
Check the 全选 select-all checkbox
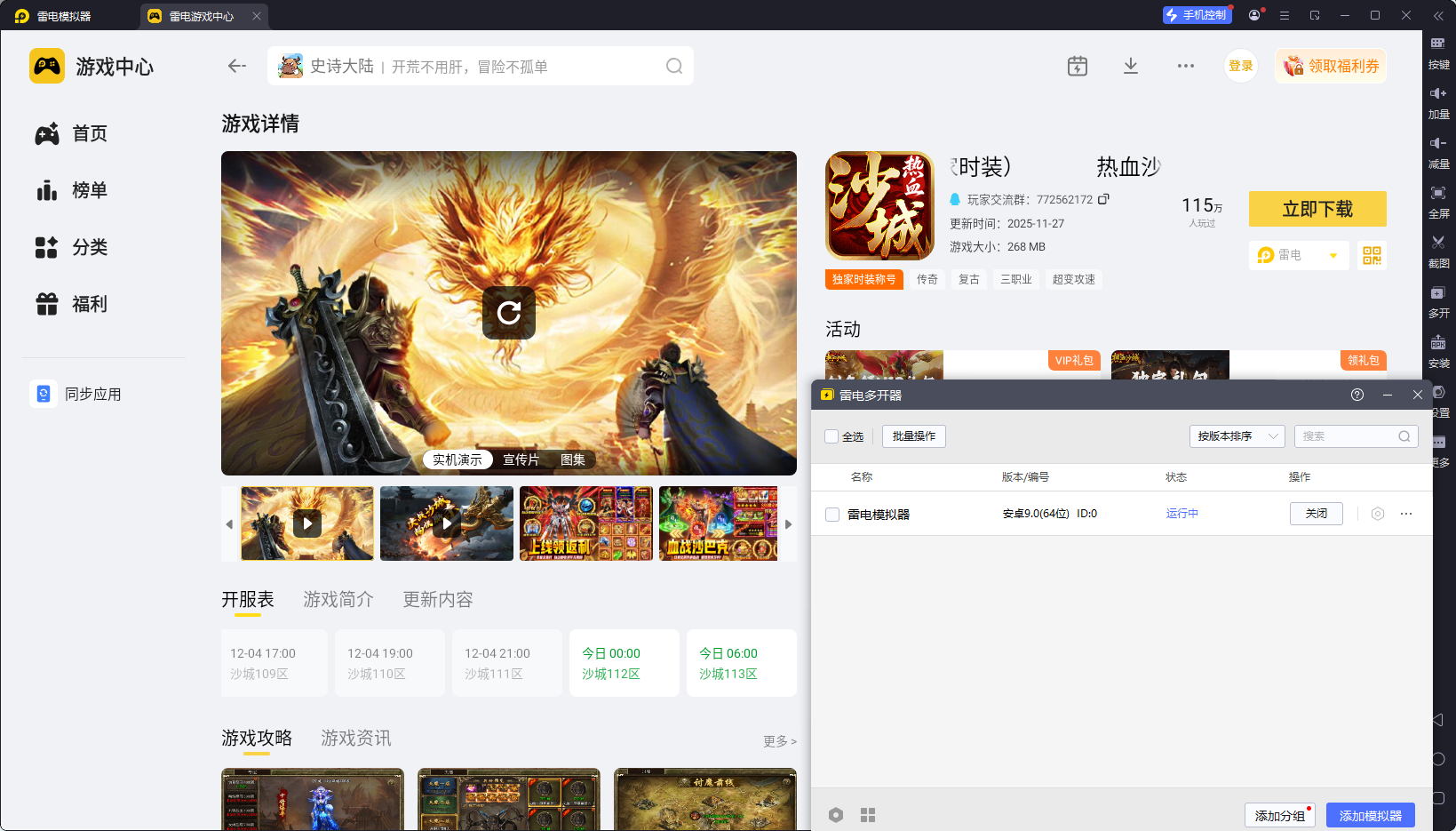(830, 436)
